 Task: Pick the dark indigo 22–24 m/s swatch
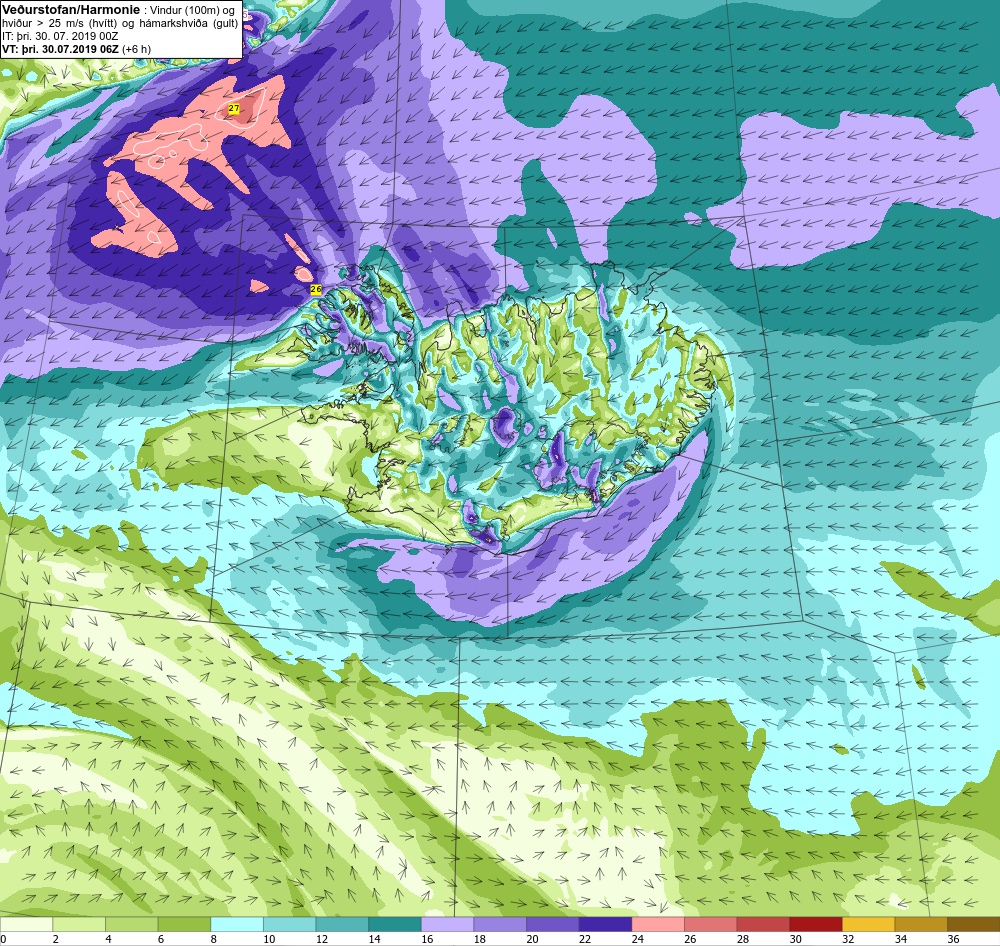point(605,924)
